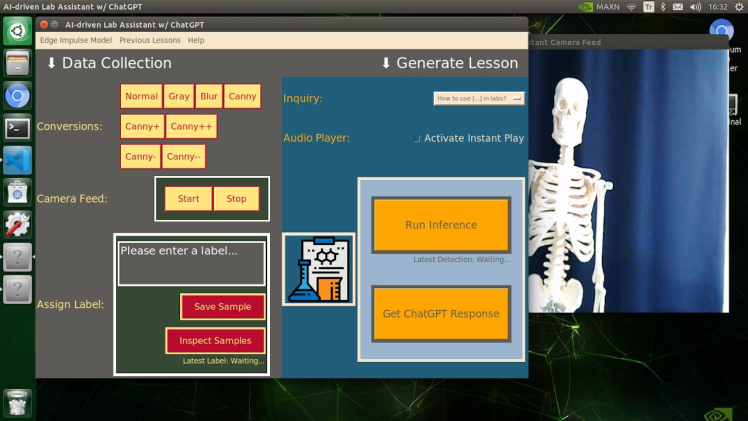
Task: Apply the Normal conversion
Action: pyautogui.click(x=141, y=96)
